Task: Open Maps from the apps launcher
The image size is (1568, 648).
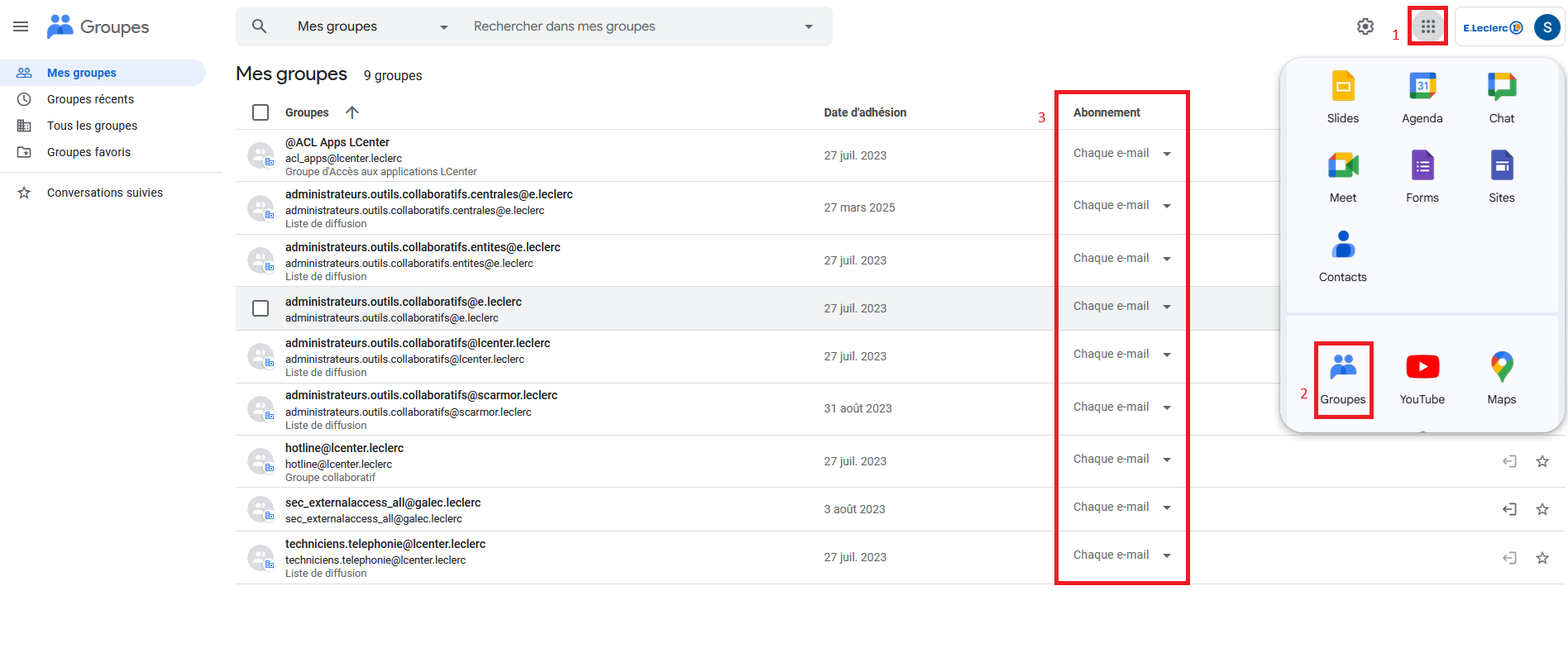Action: 1502,375
